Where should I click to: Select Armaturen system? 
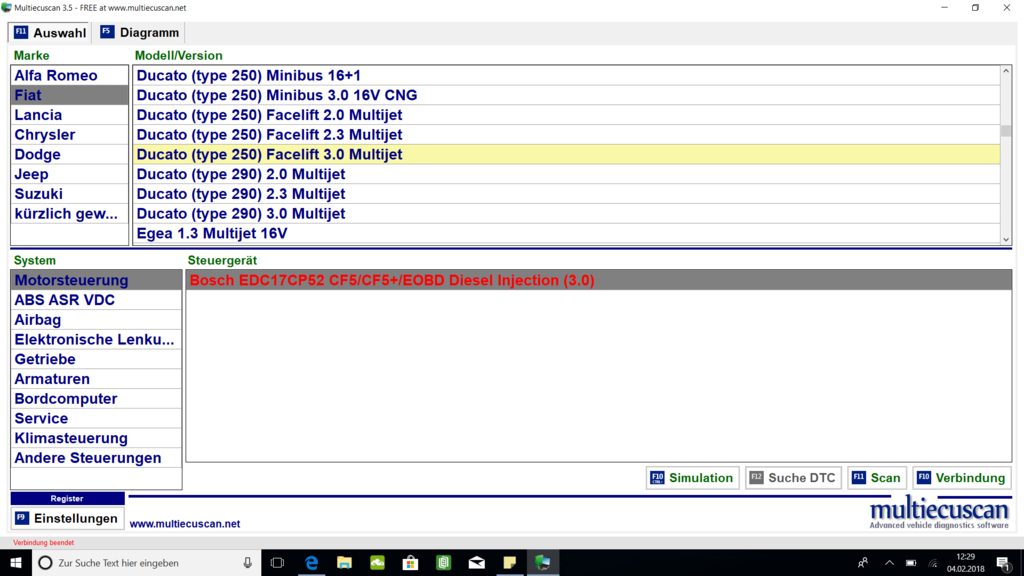tap(96, 379)
